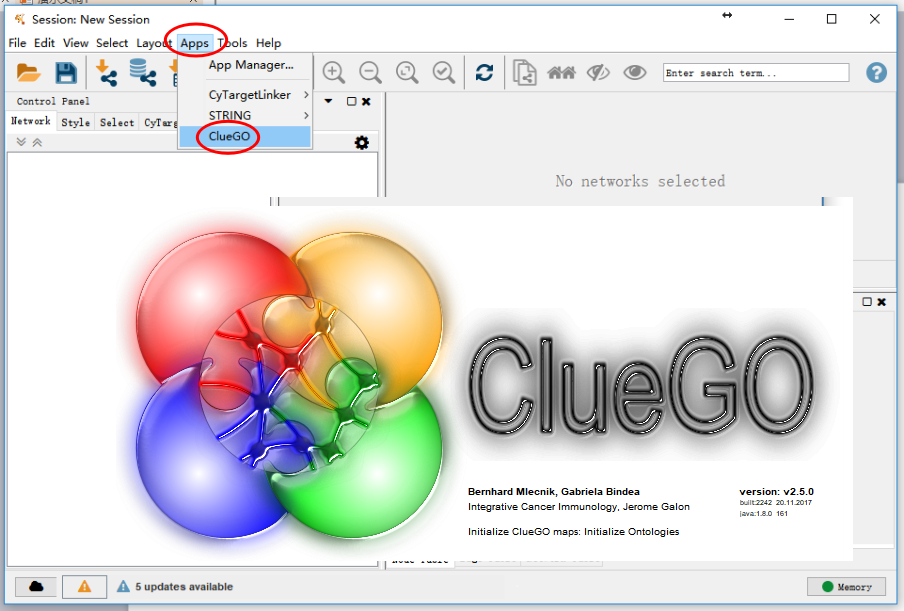
Task: Open the View menu
Action: [x=76, y=43]
